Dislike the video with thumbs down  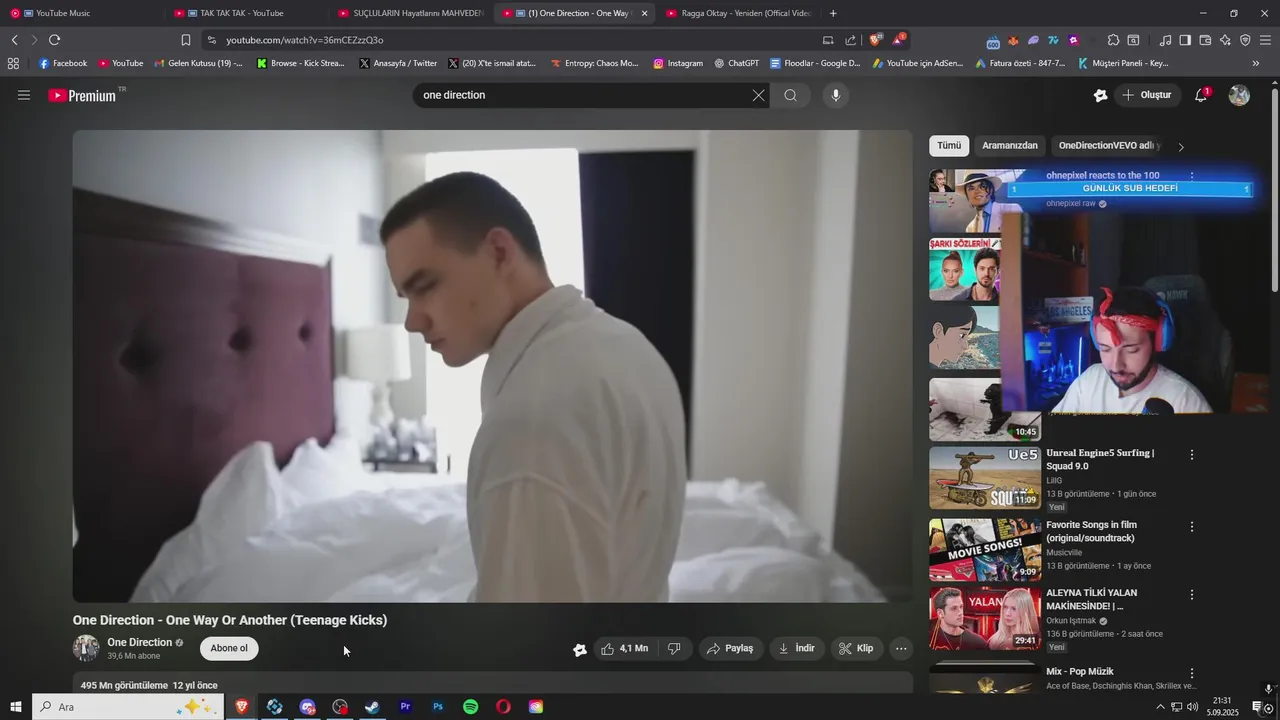[674, 648]
